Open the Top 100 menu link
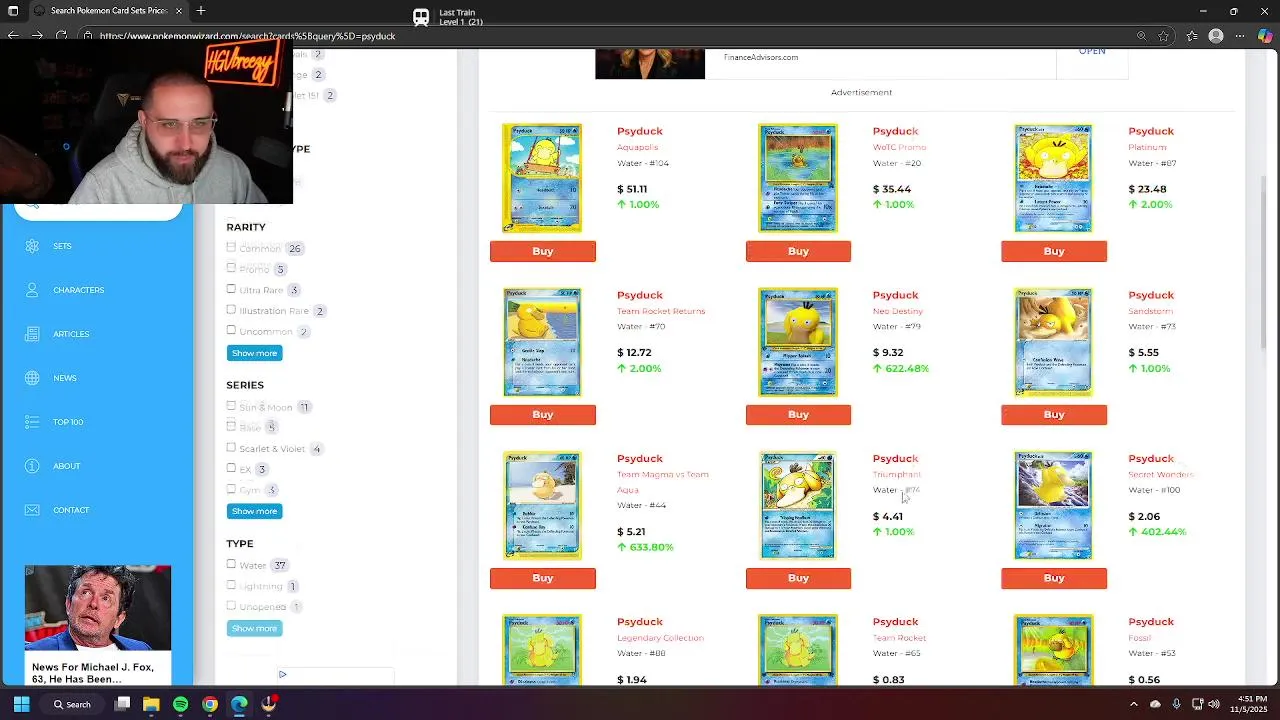 (x=68, y=422)
